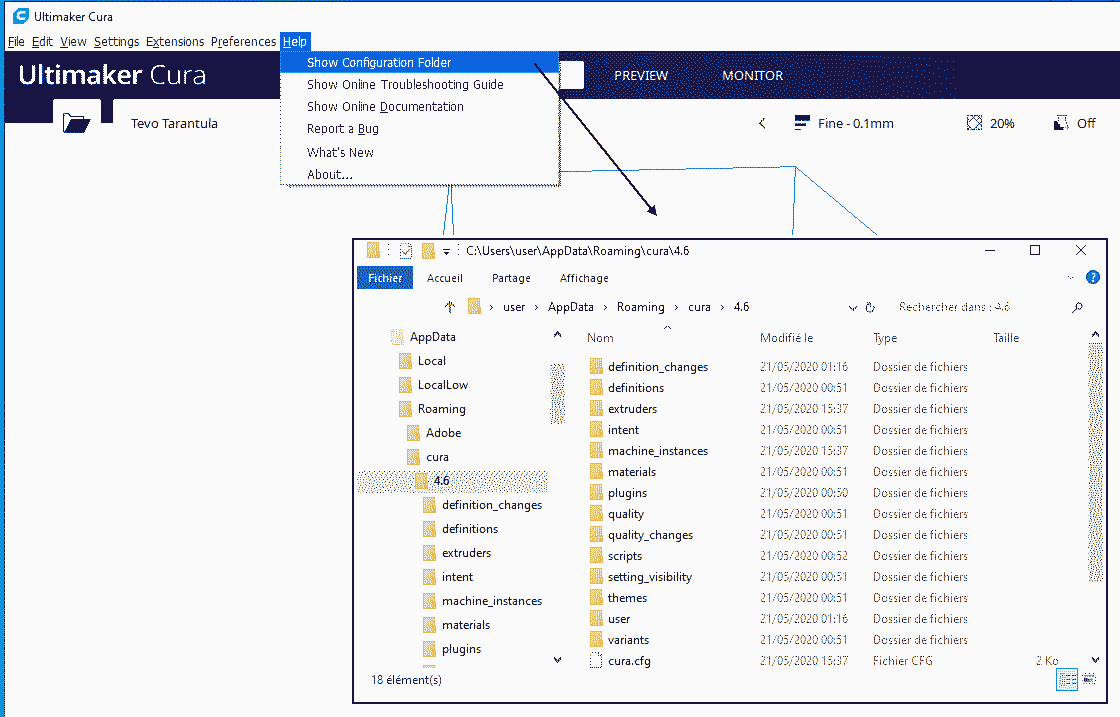The image size is (1120, 717).
Task: Click the file list scrollbar thumb
Action: [1095, 463]
